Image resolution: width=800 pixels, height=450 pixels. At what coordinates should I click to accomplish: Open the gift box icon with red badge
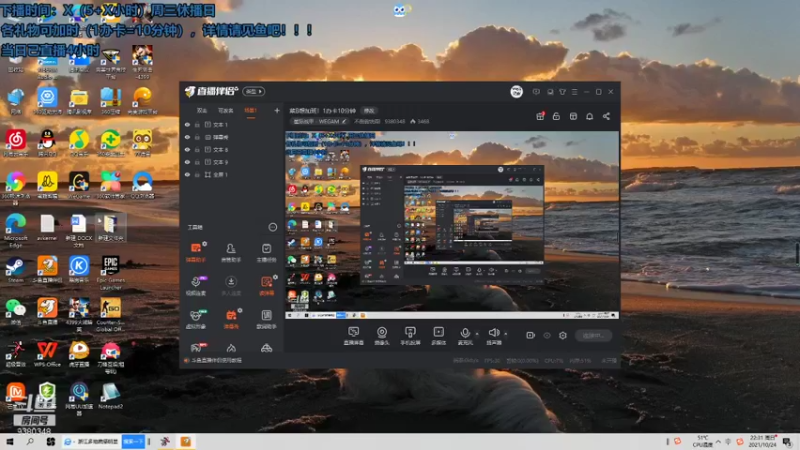540,116
